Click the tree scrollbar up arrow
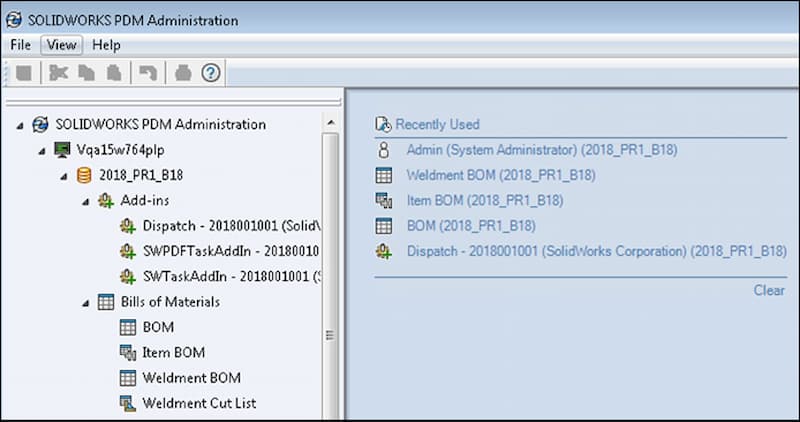Viewport: 800px width, 422px height. (x=331, y=122)
